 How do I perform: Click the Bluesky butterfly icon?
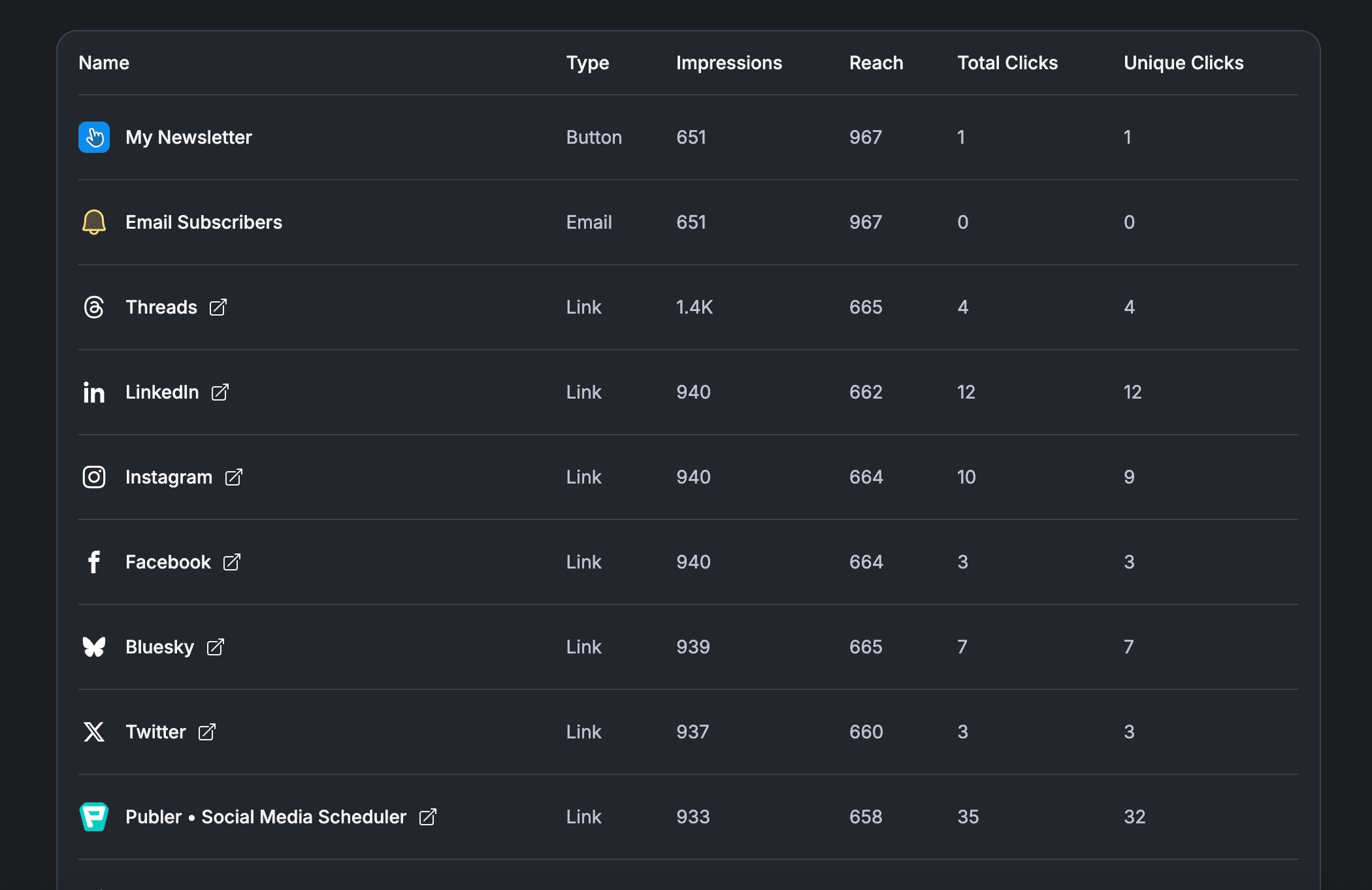(94, 647)
